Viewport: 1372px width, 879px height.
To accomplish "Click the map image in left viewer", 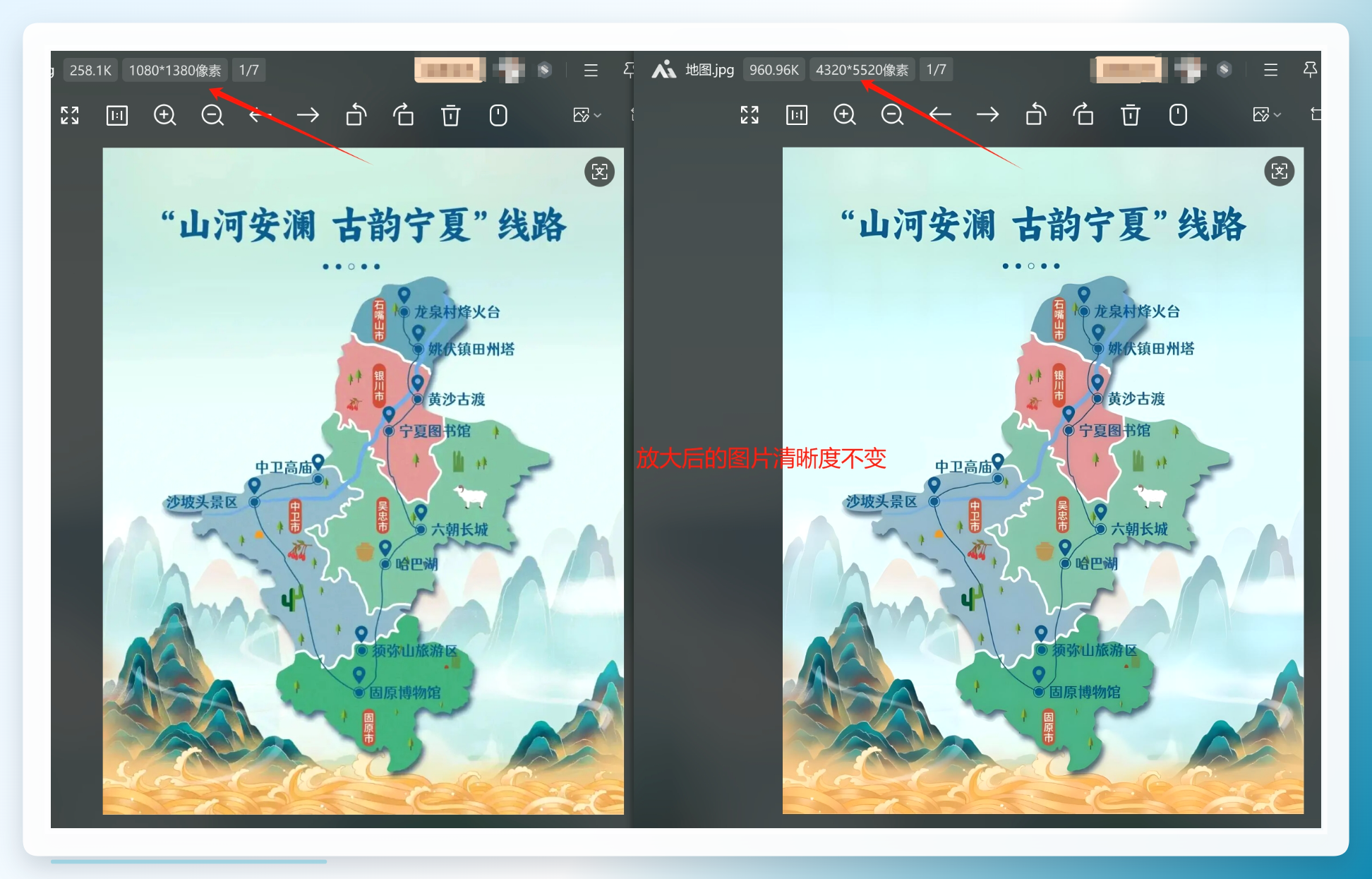I will pyautogui.click(x=363, y=481).
